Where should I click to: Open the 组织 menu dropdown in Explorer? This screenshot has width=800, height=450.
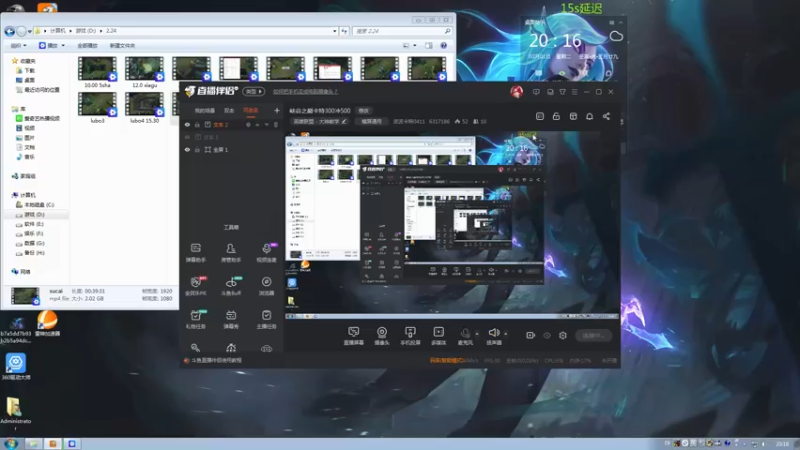[x=19, y=45]
